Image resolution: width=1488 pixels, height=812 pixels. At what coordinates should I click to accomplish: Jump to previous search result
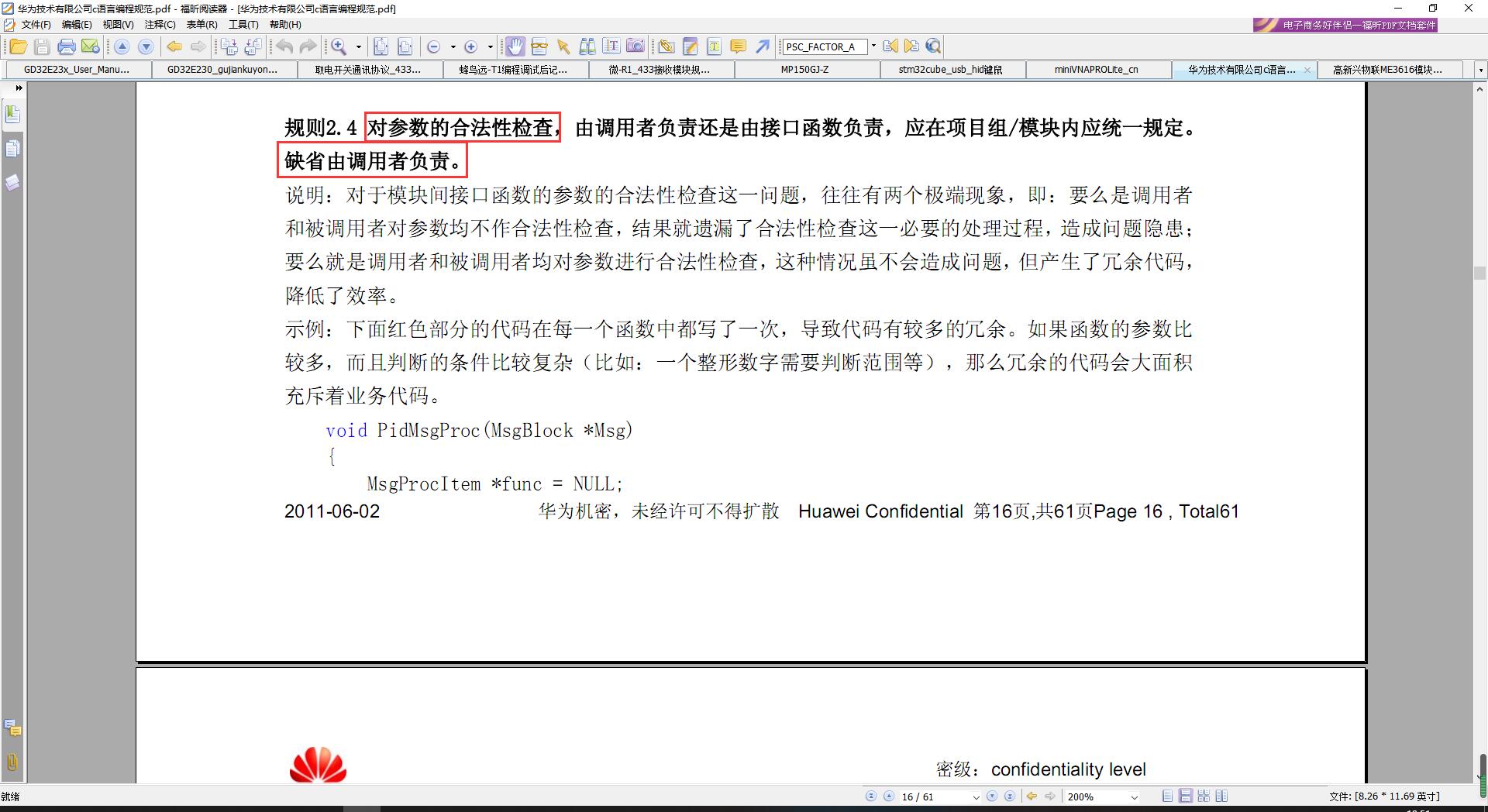pyautogui.click(x=890, y=46)
